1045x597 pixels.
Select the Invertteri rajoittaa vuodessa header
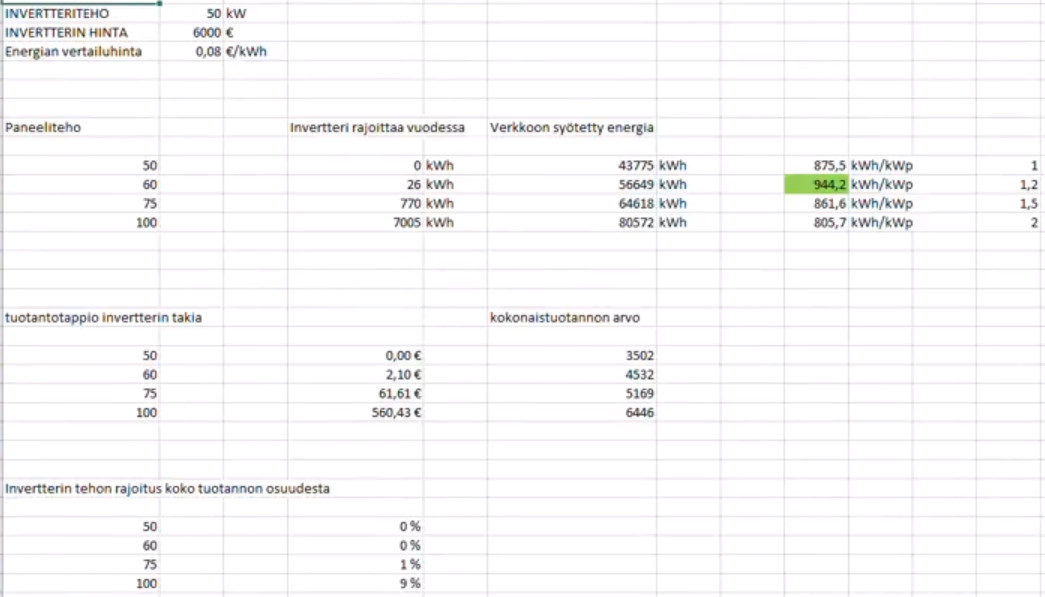coord(377,127)
